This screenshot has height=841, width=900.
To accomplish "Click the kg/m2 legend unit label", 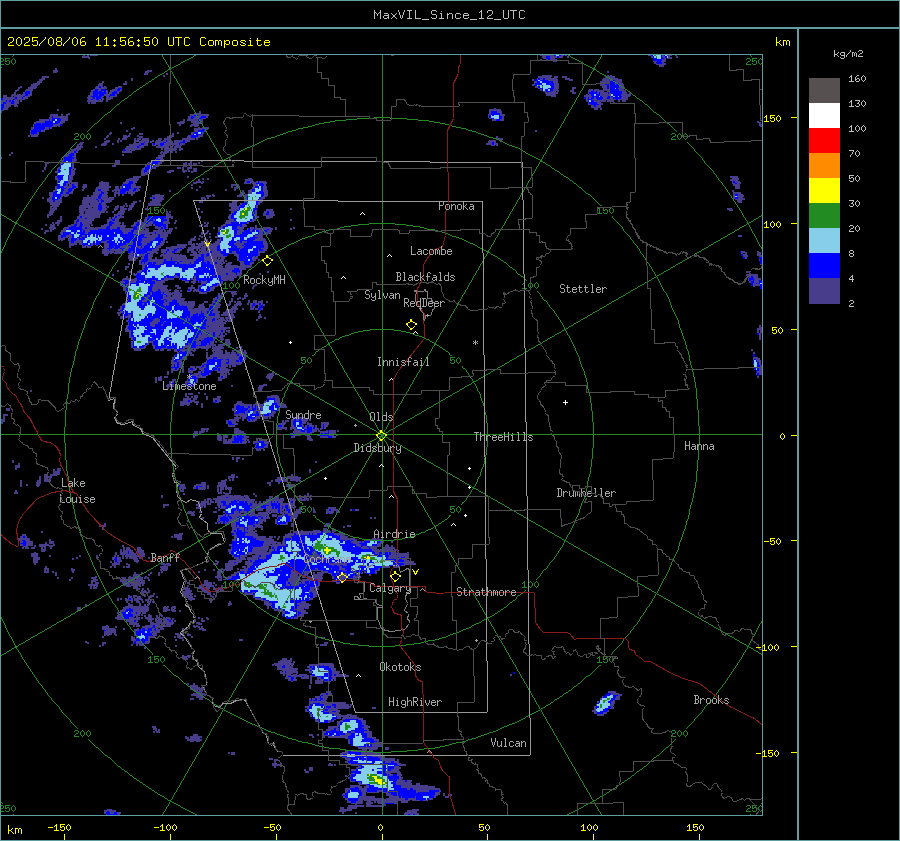I will click(848, 54).
